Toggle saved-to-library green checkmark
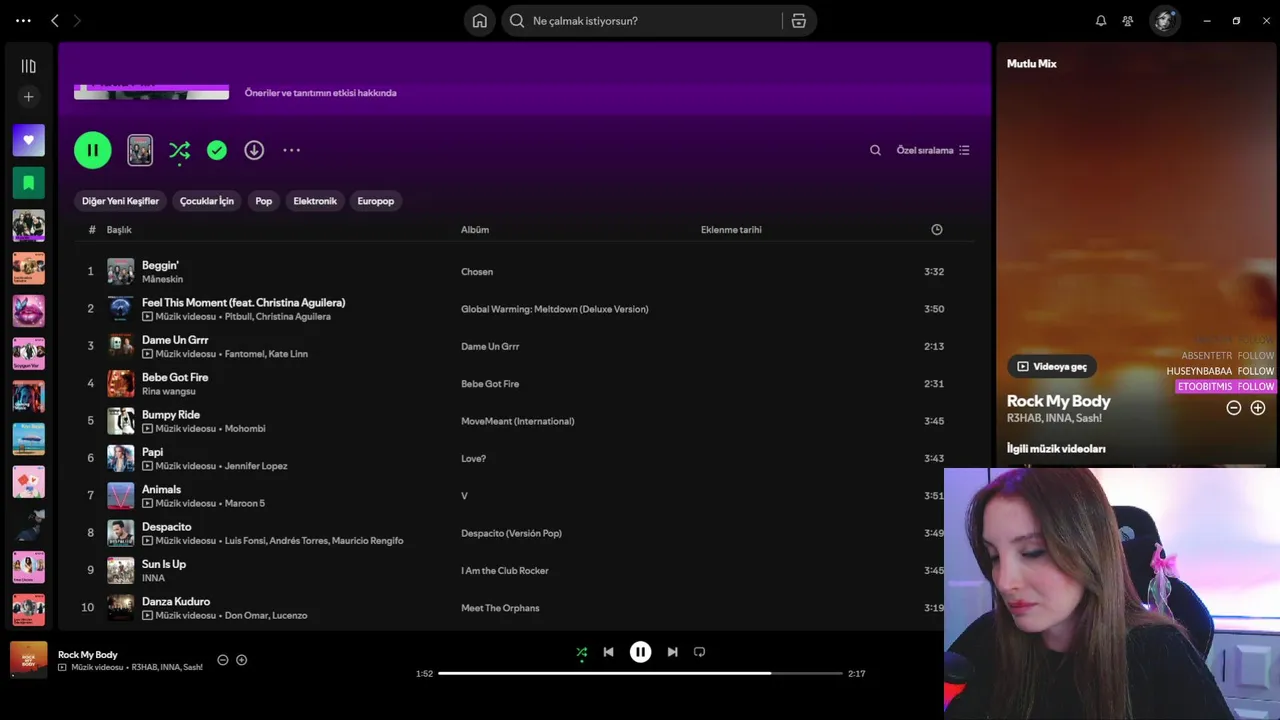The height and width of the screenshot is (720, 1280). (x=217, y=150)
